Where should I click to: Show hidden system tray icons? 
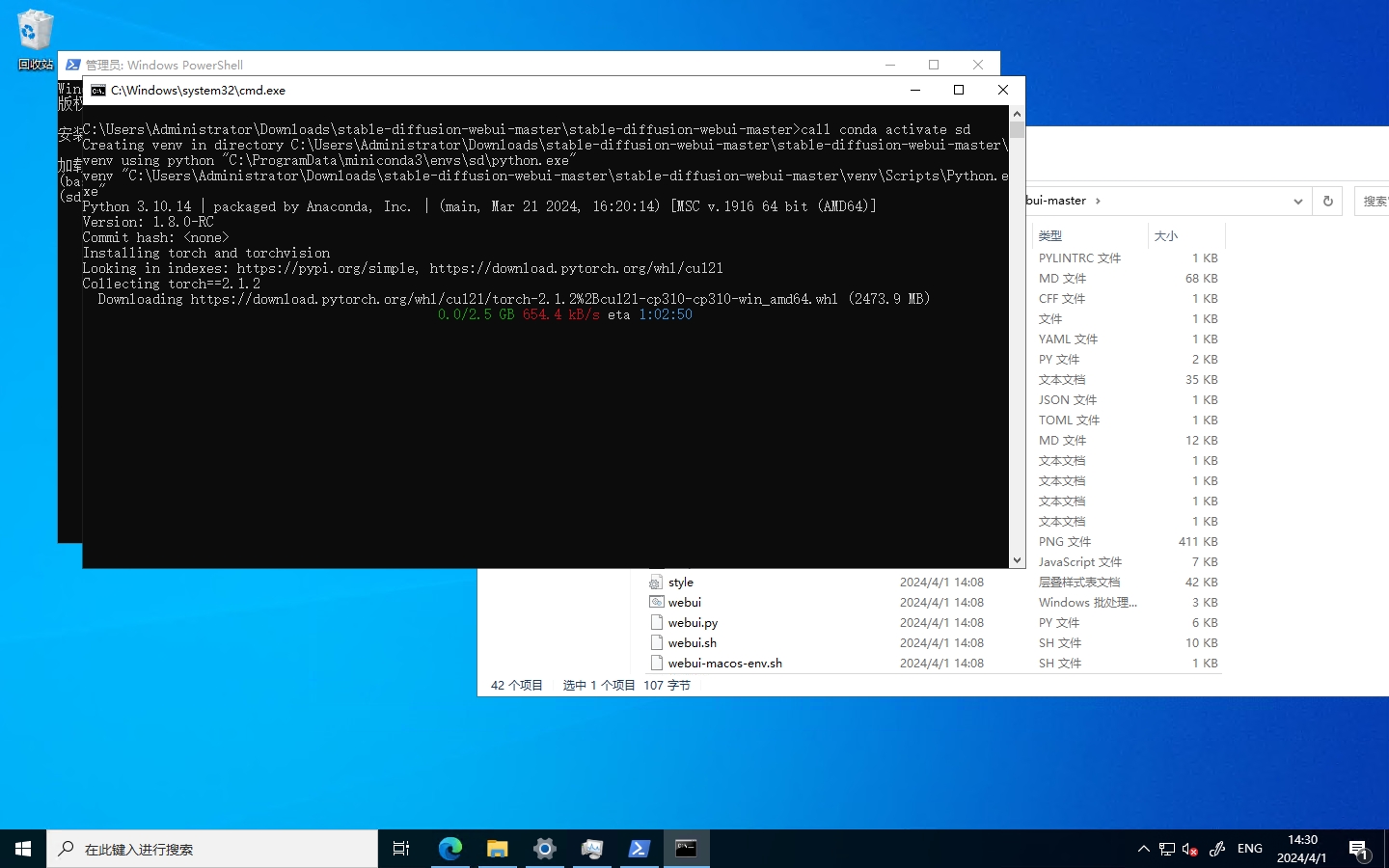pos(1143,850)
